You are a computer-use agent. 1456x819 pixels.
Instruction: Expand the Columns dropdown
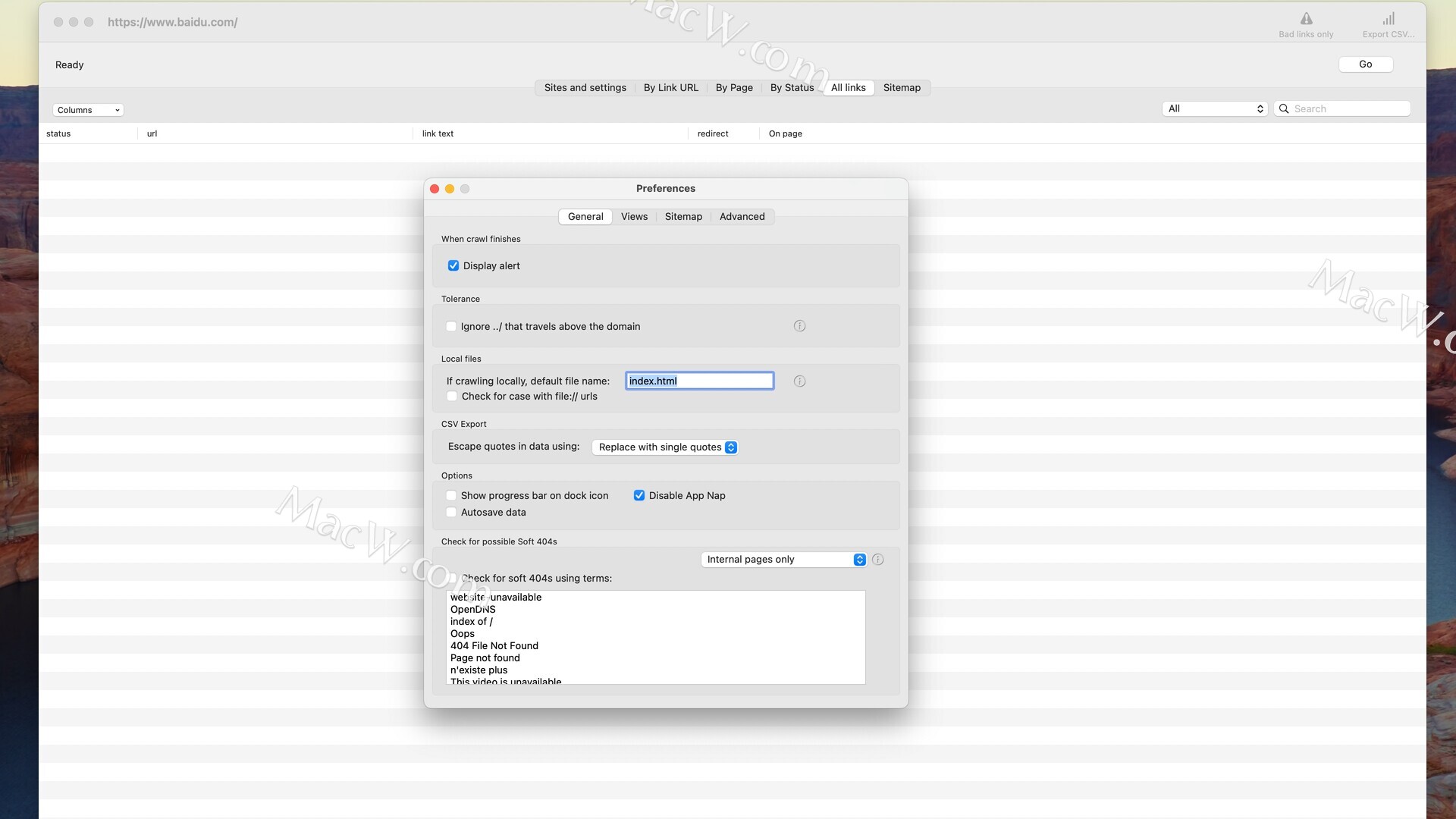pos(88,110)
